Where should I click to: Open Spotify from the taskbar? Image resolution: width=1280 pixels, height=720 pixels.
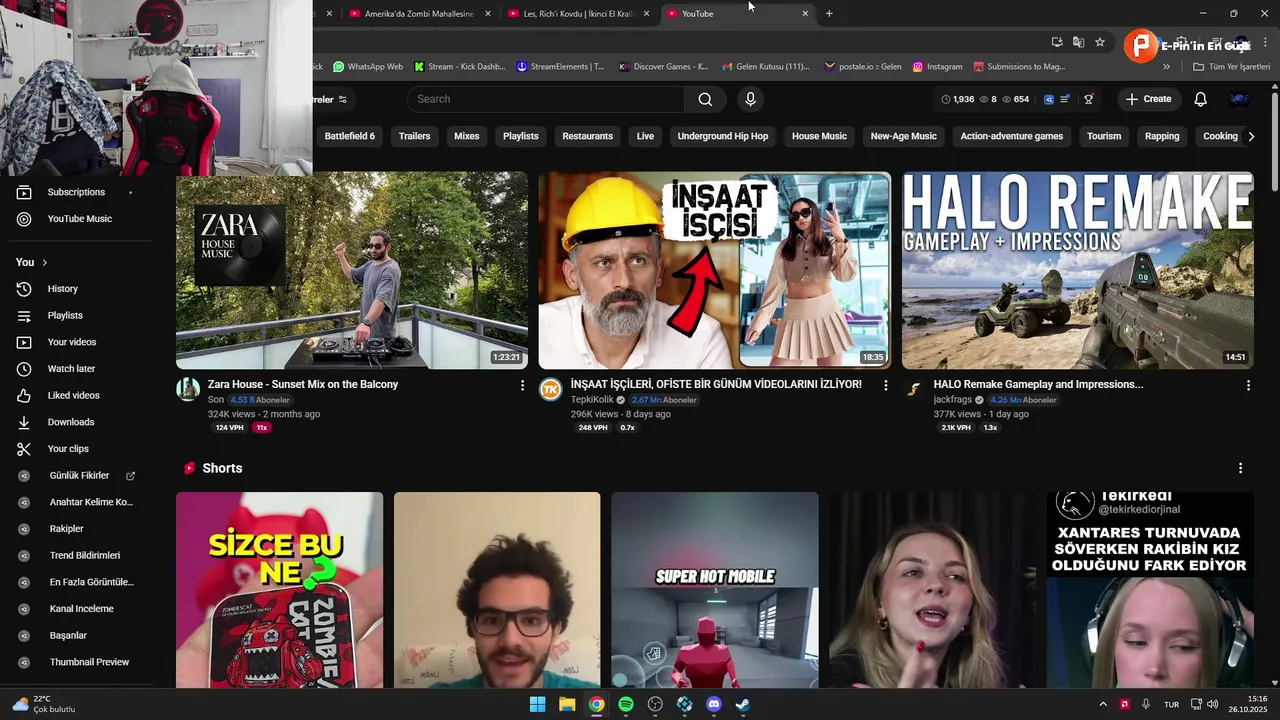(x=626, y=704)
